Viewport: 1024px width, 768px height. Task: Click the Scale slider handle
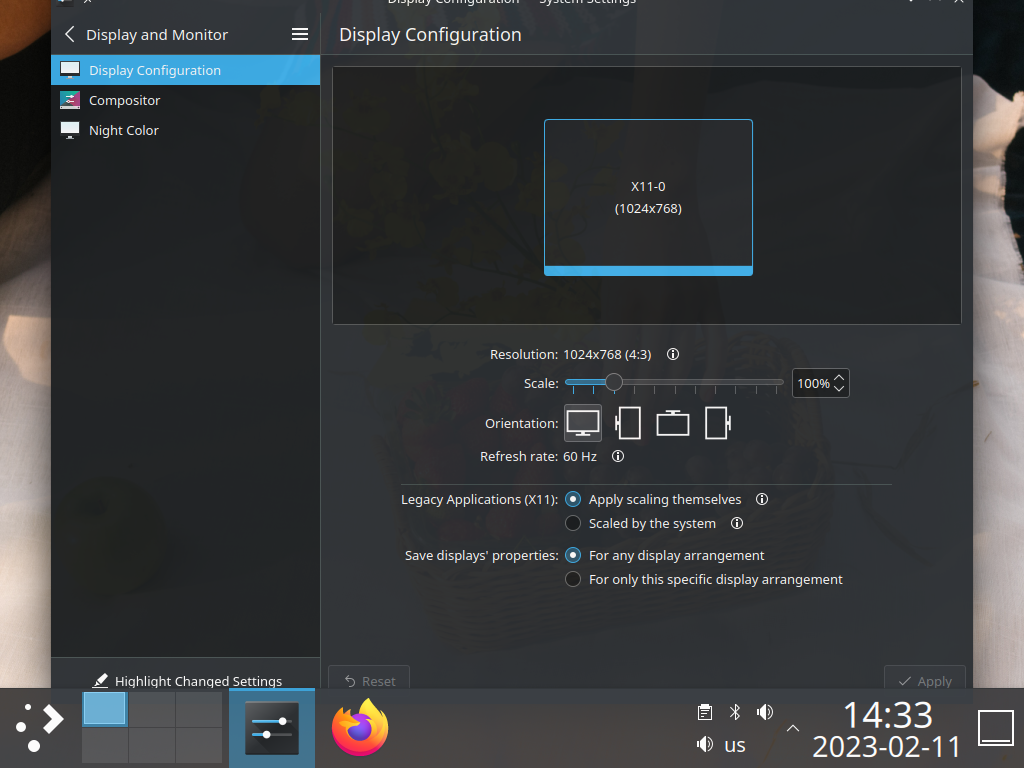pyautogui.click(x=613, y=382)
